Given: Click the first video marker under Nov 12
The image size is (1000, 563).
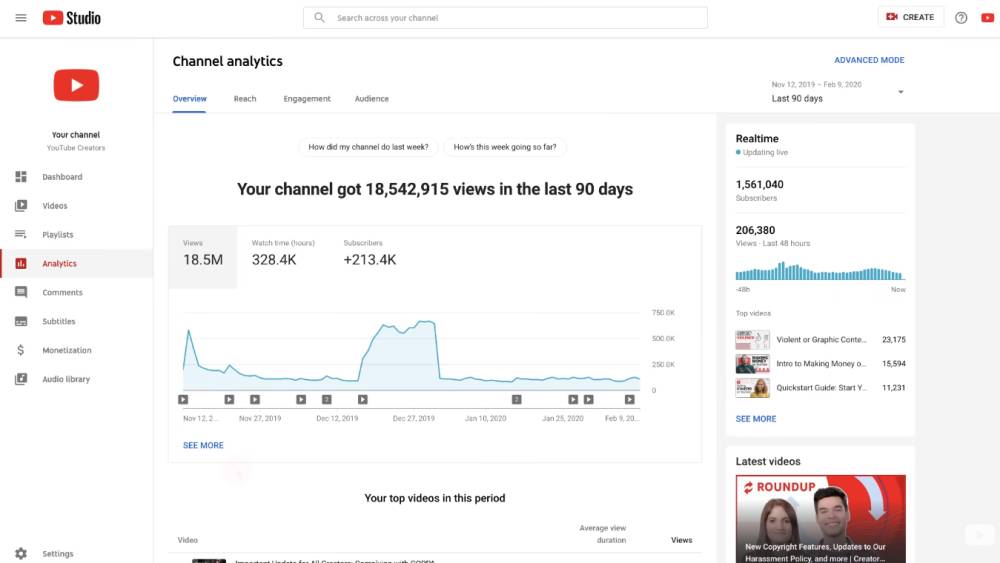Looking at the screenshot, I should (183, 399).
